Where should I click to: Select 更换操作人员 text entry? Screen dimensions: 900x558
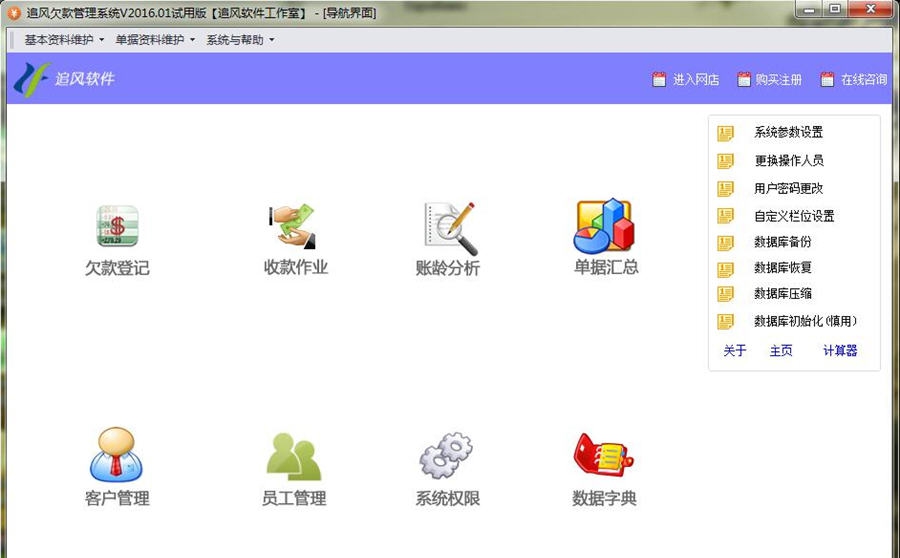pyautogui.click(x=789, y=160)
